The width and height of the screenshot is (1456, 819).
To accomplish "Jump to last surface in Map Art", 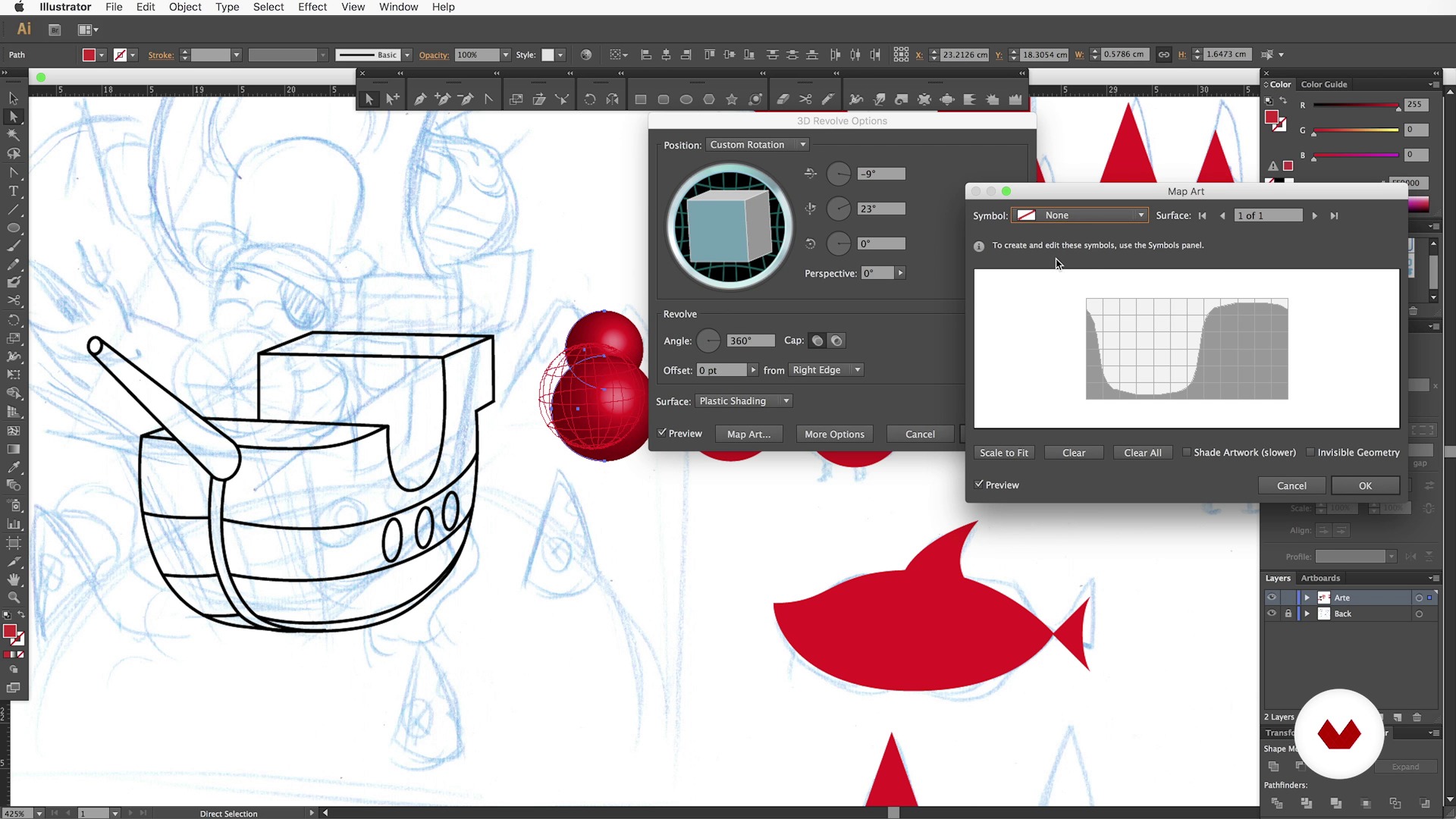I will 1334,216.
